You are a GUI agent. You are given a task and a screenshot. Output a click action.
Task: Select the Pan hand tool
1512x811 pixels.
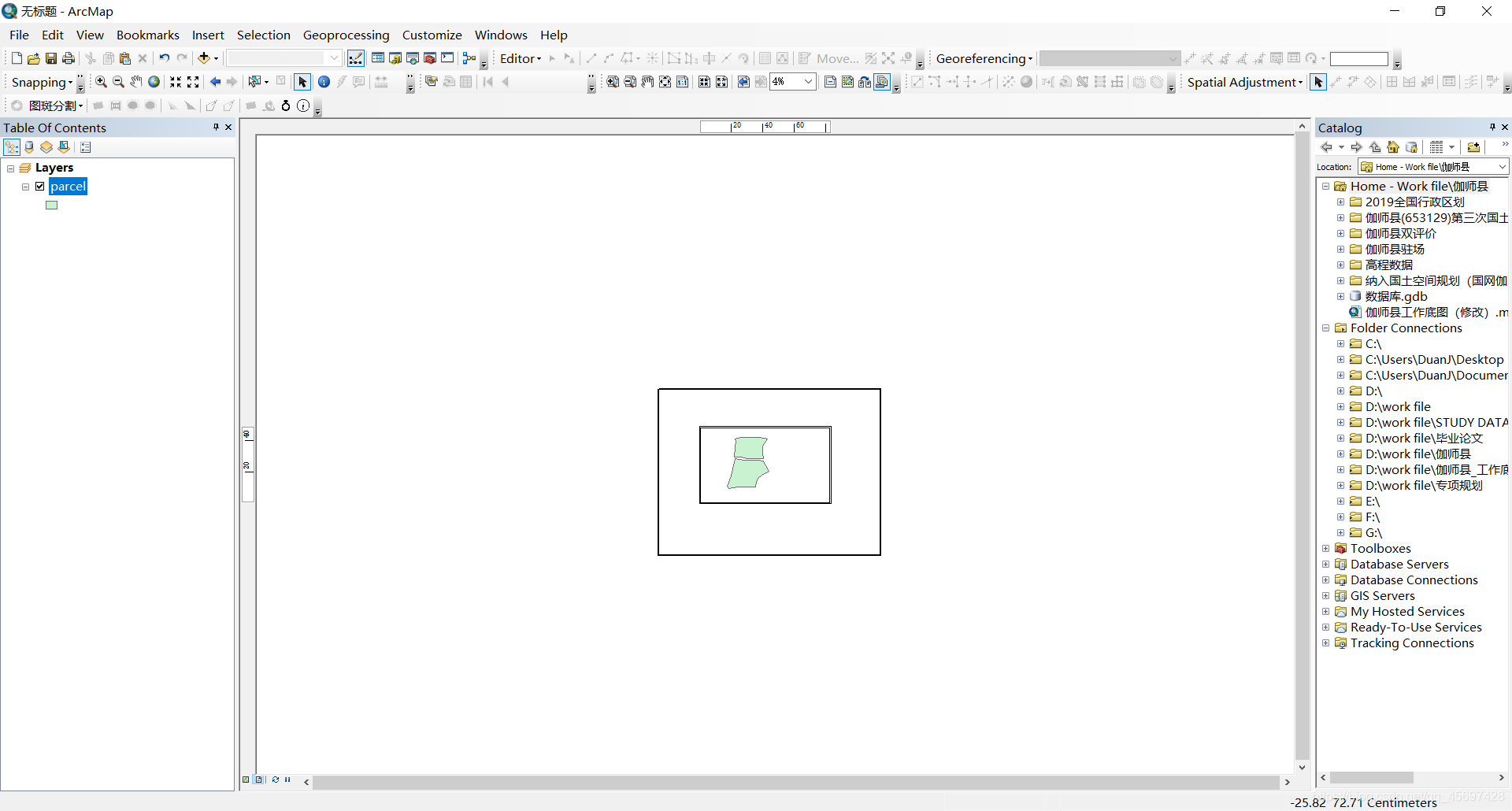(x=136, y=82)
